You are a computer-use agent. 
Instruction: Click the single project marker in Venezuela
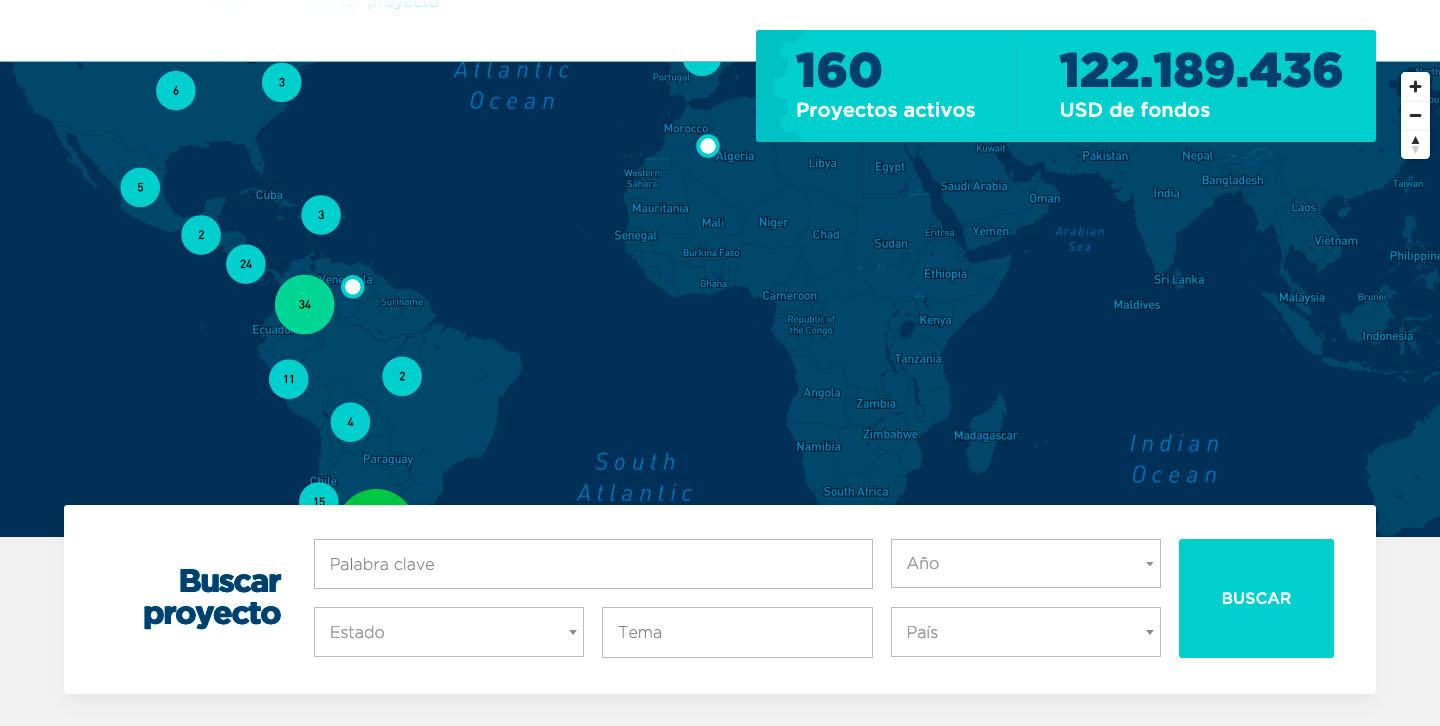pos(352,287)
